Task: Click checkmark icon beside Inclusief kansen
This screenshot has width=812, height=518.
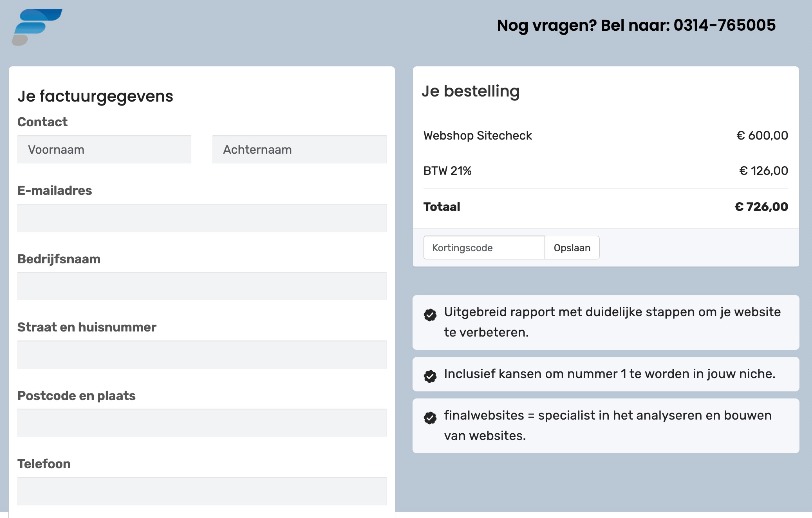Action: click(x=430, y=376)
